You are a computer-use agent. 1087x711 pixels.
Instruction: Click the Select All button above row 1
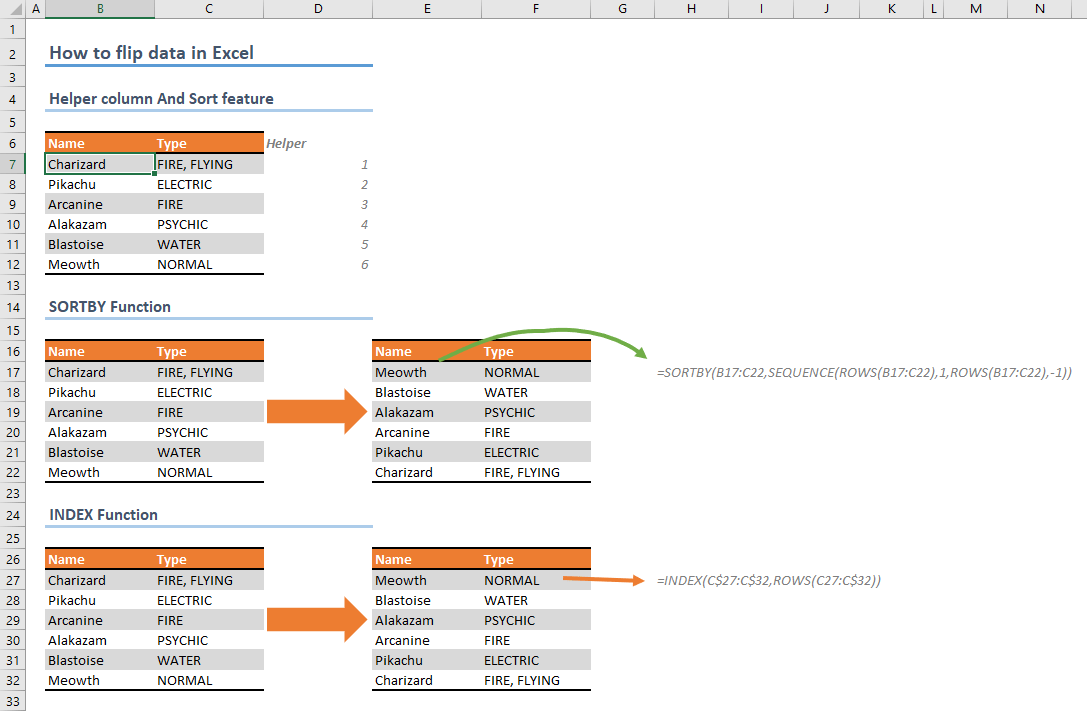pyautogui.click(x=13, y=8)
